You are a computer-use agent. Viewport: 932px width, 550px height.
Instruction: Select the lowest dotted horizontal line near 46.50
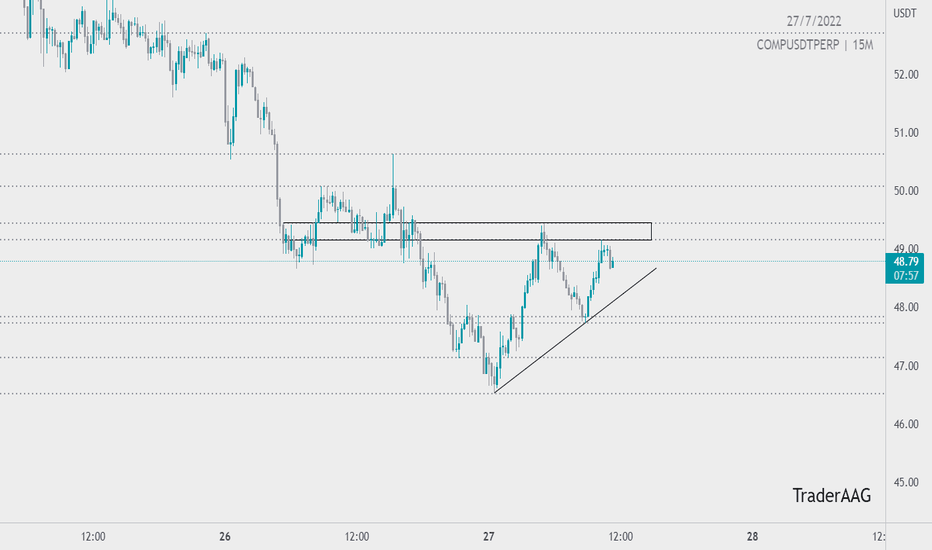(442, 394)
